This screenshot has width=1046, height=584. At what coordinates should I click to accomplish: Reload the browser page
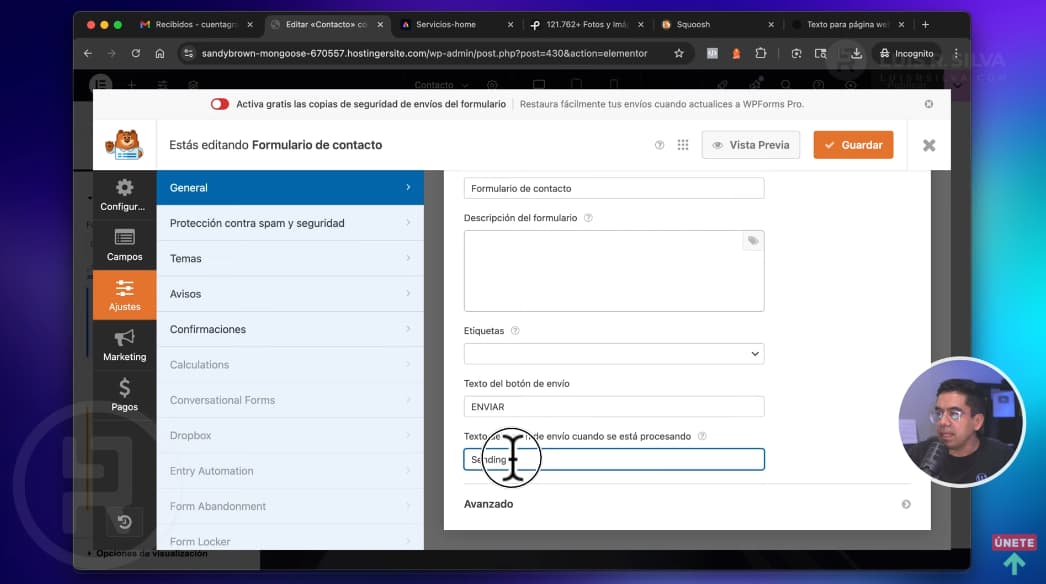pyautogui.click(x=135, y=53)
